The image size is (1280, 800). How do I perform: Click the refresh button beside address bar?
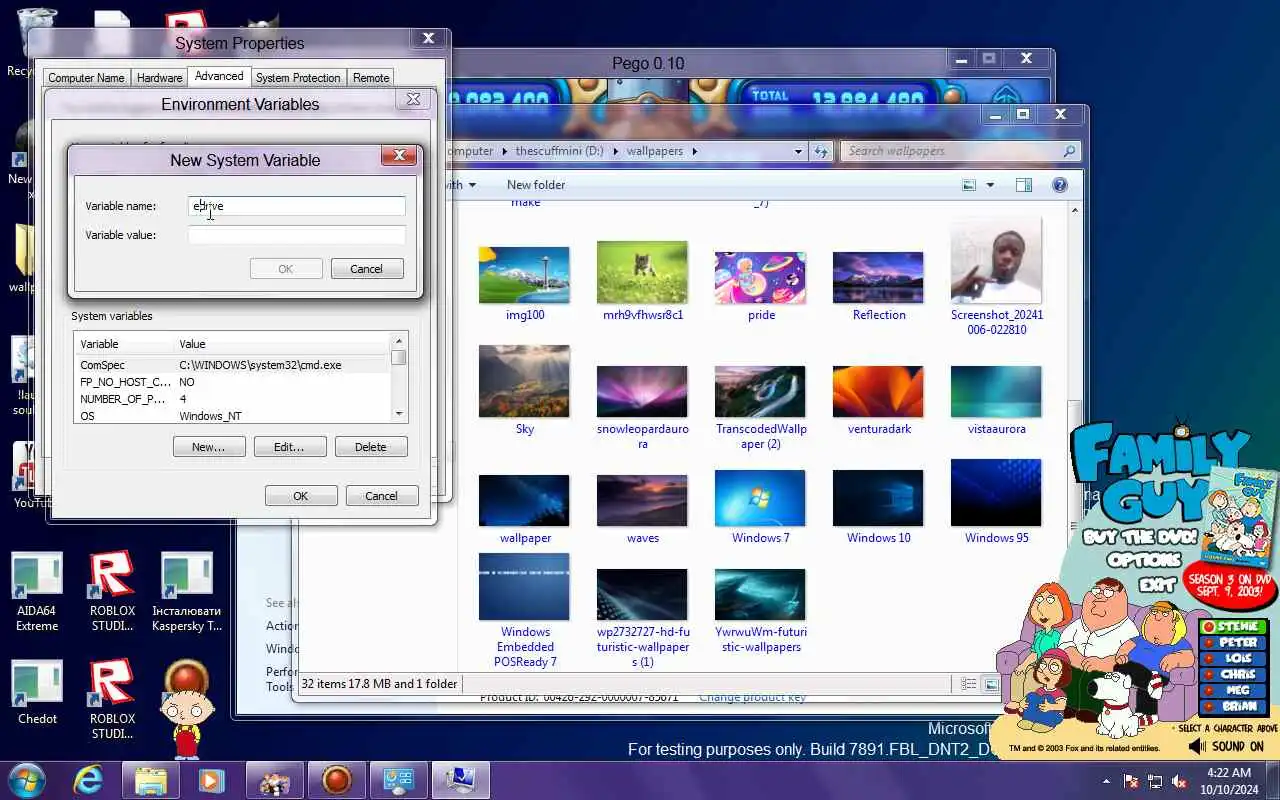tap(821, 151)
